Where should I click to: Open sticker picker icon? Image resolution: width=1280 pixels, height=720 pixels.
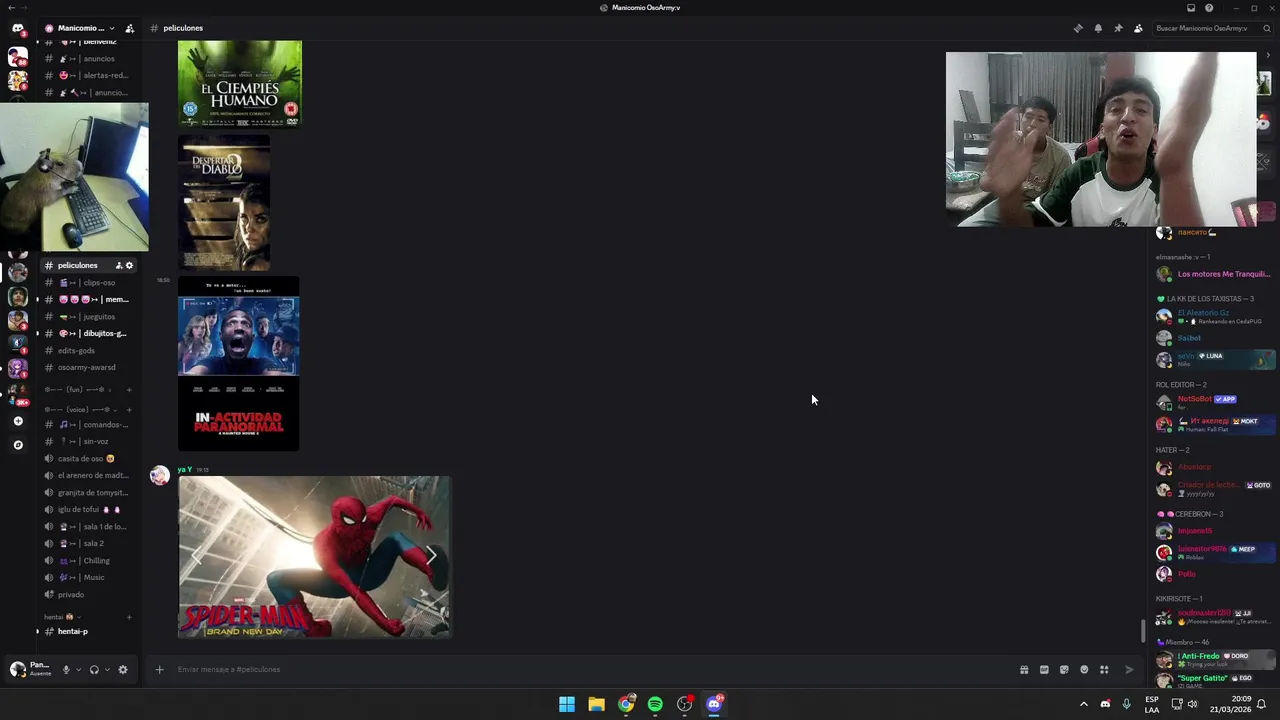(1064, 670)
